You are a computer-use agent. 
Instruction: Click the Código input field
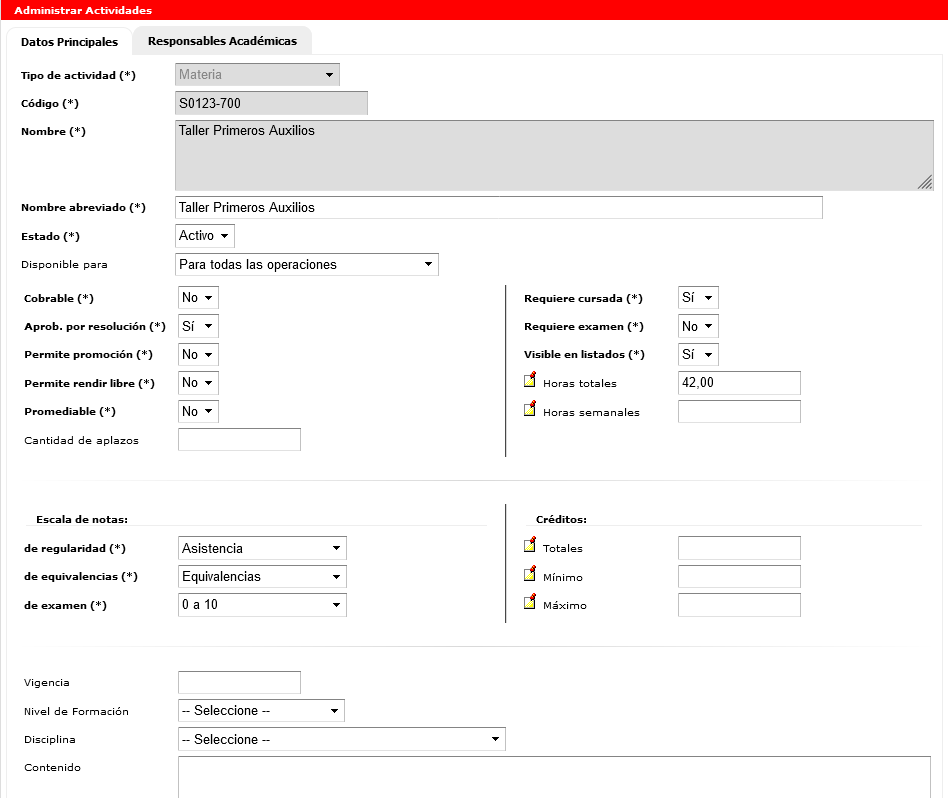point(271,103)
